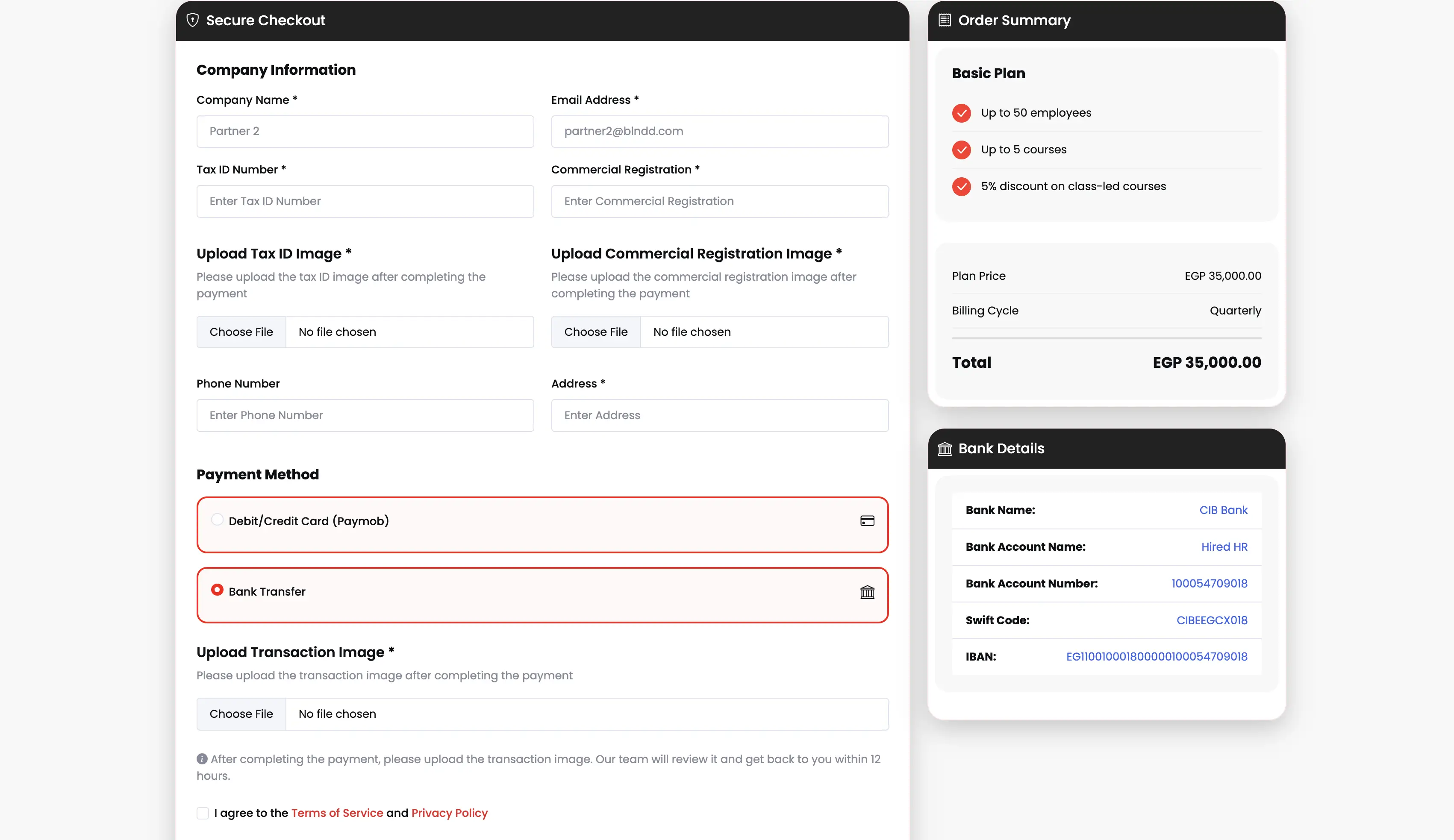Choose file for Tax ID image
The width and height of the screenshot is (1454, 840).
(241, 332)
